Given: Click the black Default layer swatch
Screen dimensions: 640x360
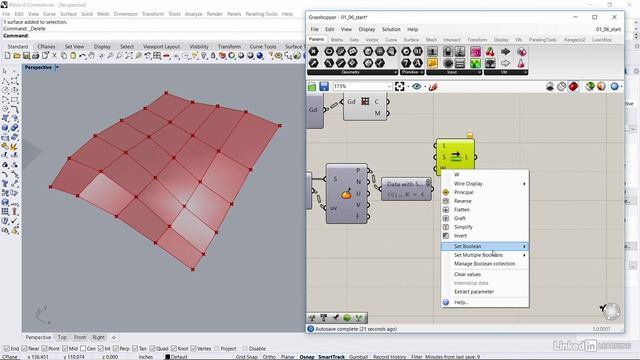Looking at the screenshot, I should coord(167,357).
